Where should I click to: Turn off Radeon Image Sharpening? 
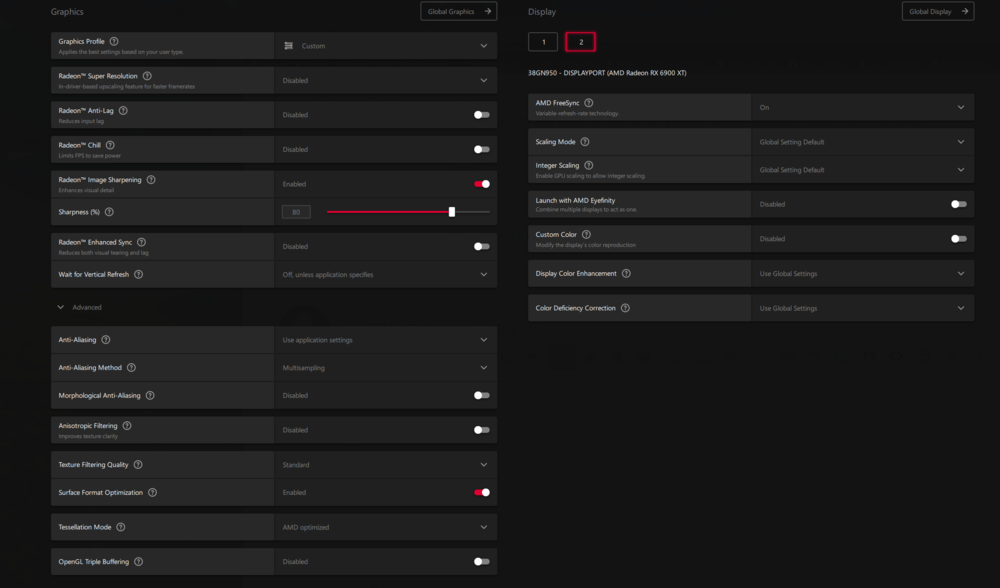(x=482, y=184)
